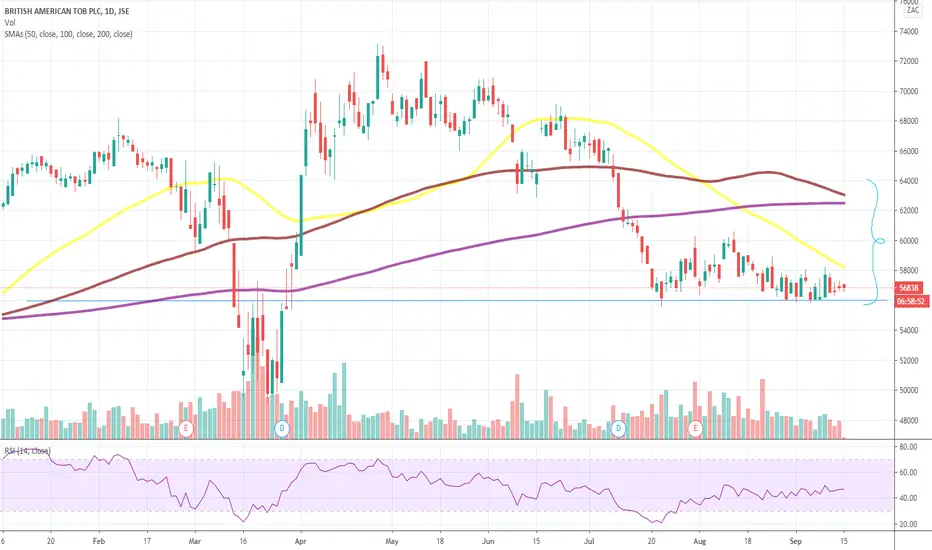Click the RSI 20.00 axis label
Image resolution: width=932 pixels, height=550 pixels.
click(x=908, y=524)
